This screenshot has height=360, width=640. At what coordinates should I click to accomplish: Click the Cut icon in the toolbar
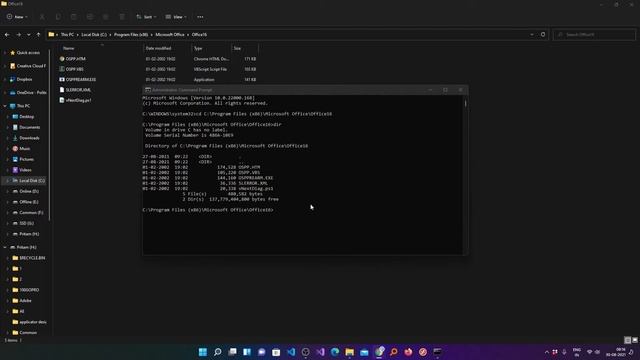[x=42, y=17]
